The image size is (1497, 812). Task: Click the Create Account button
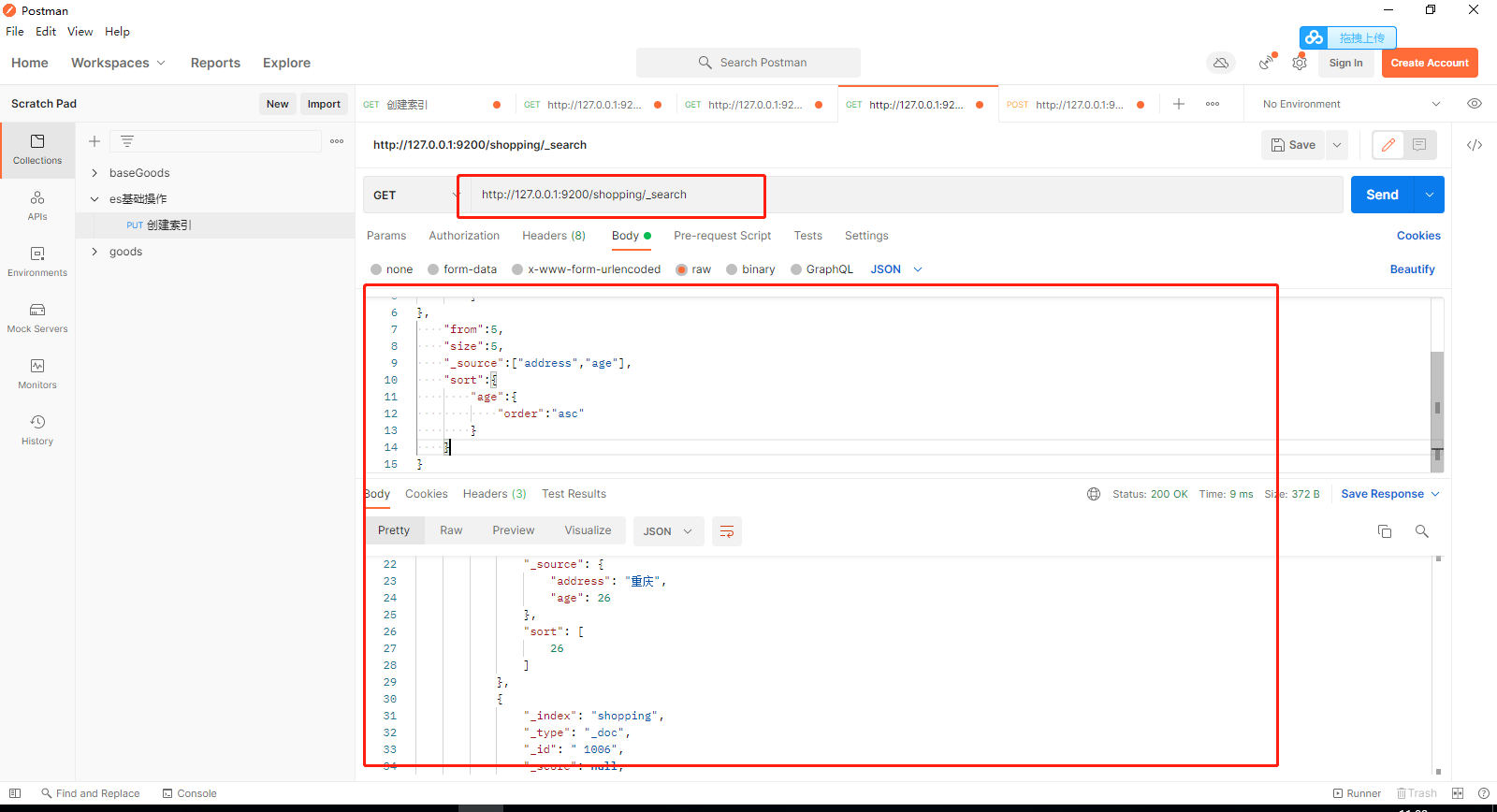(1430, 63)
